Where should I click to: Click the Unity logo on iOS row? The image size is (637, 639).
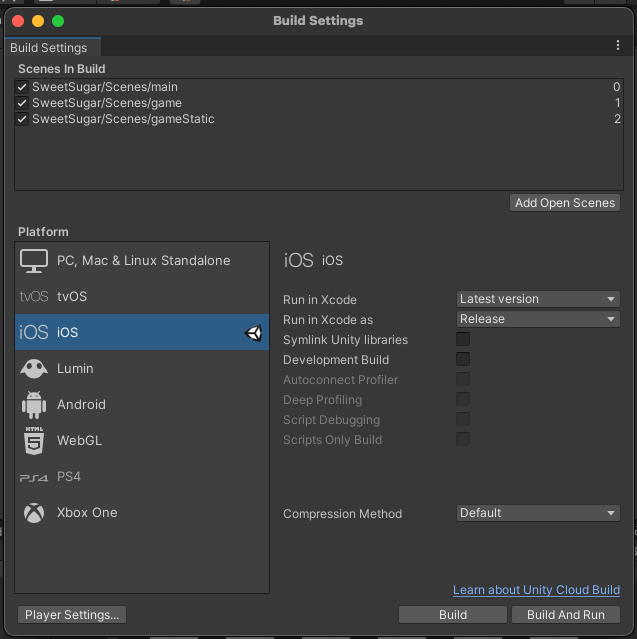point(253,333)
